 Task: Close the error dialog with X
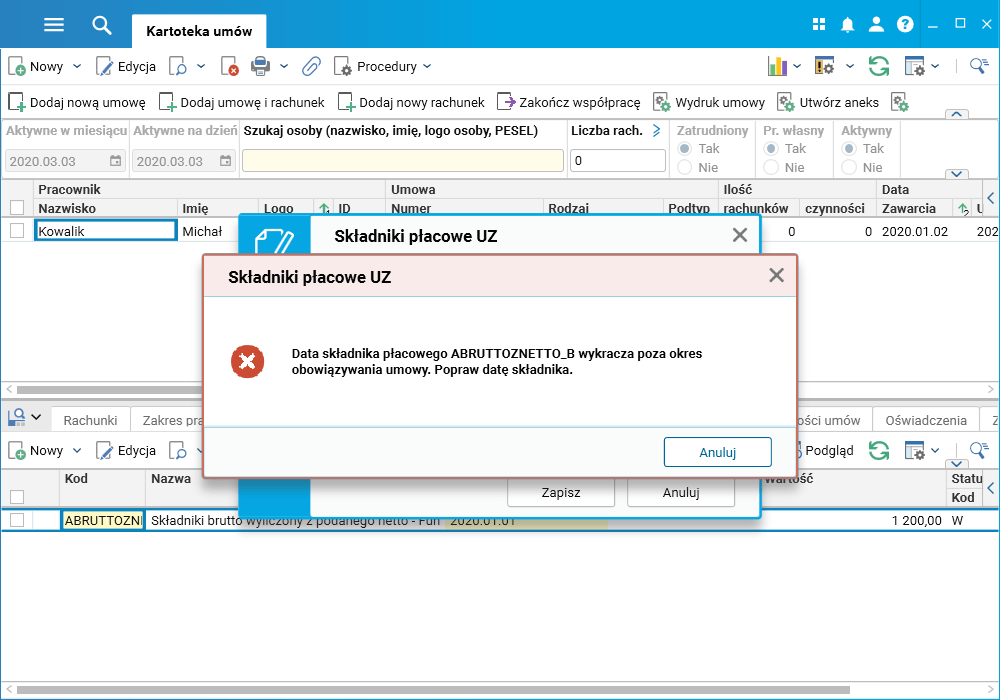776,275
